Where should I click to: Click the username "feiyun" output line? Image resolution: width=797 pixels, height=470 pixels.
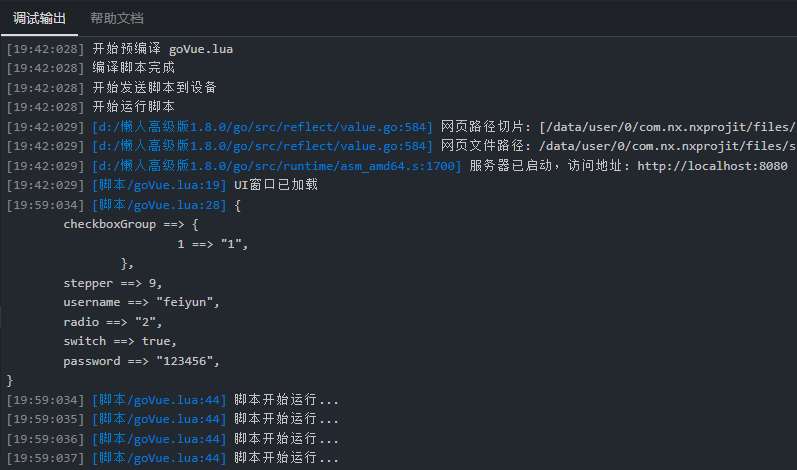[140, 302]
